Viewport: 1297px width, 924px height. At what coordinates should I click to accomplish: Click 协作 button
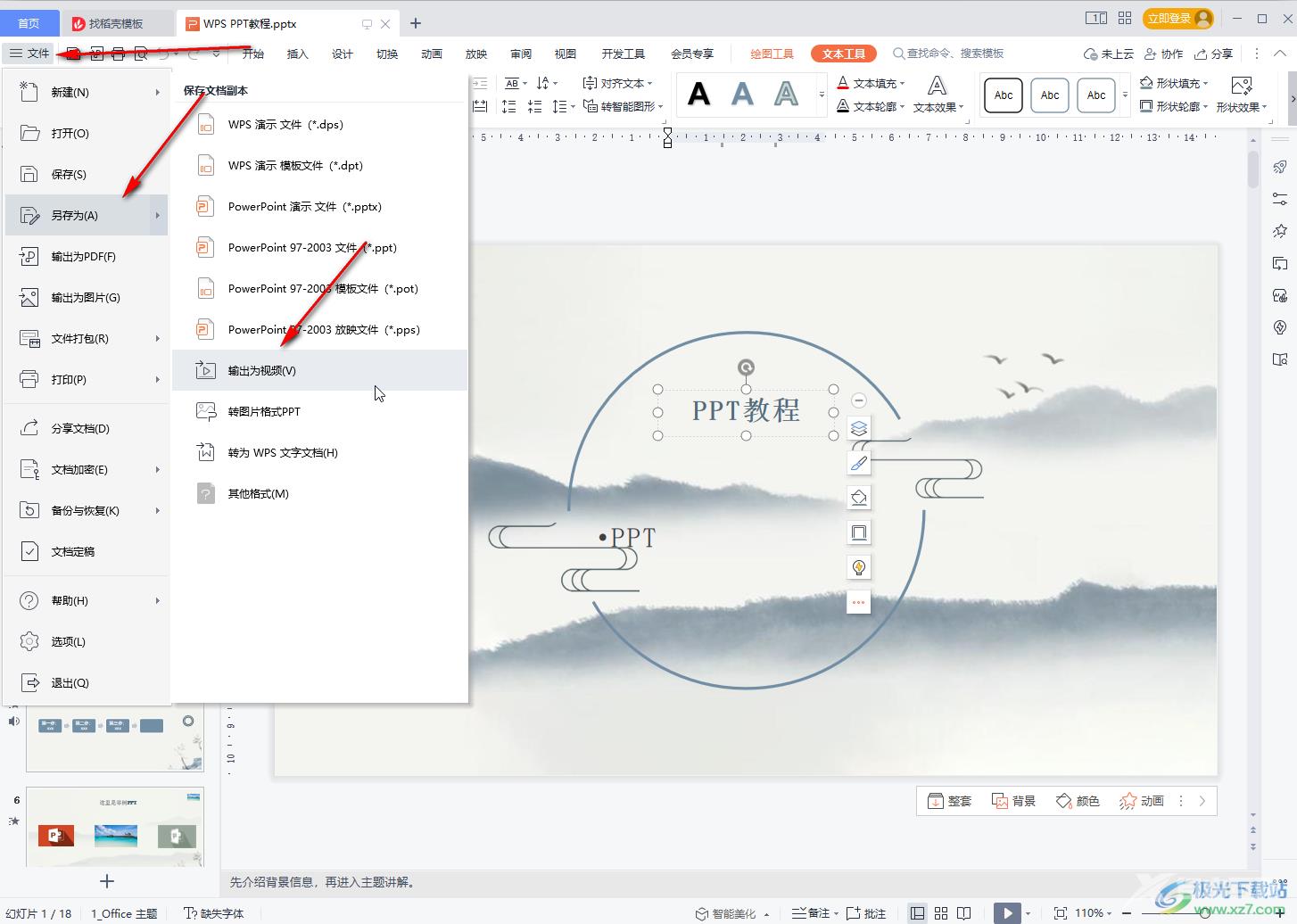point(1163,54)
